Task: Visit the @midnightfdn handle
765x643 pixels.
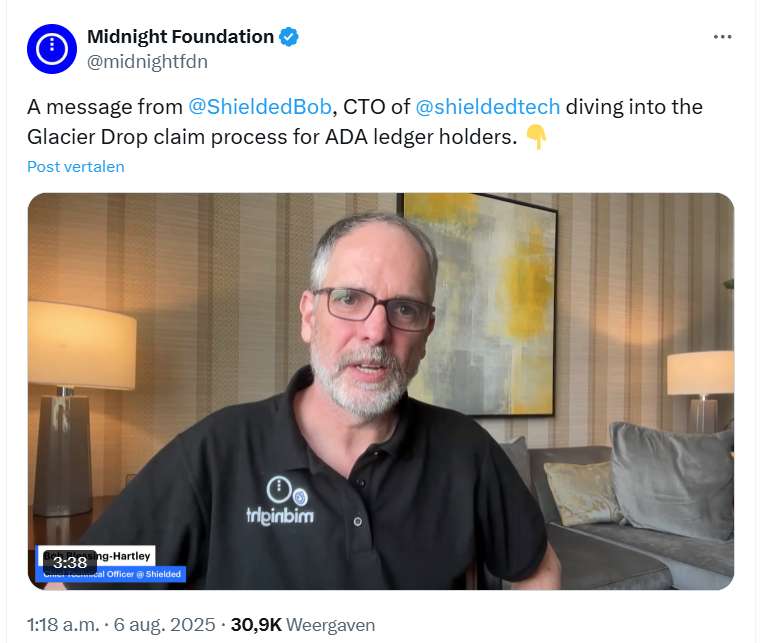Action: 147,61
